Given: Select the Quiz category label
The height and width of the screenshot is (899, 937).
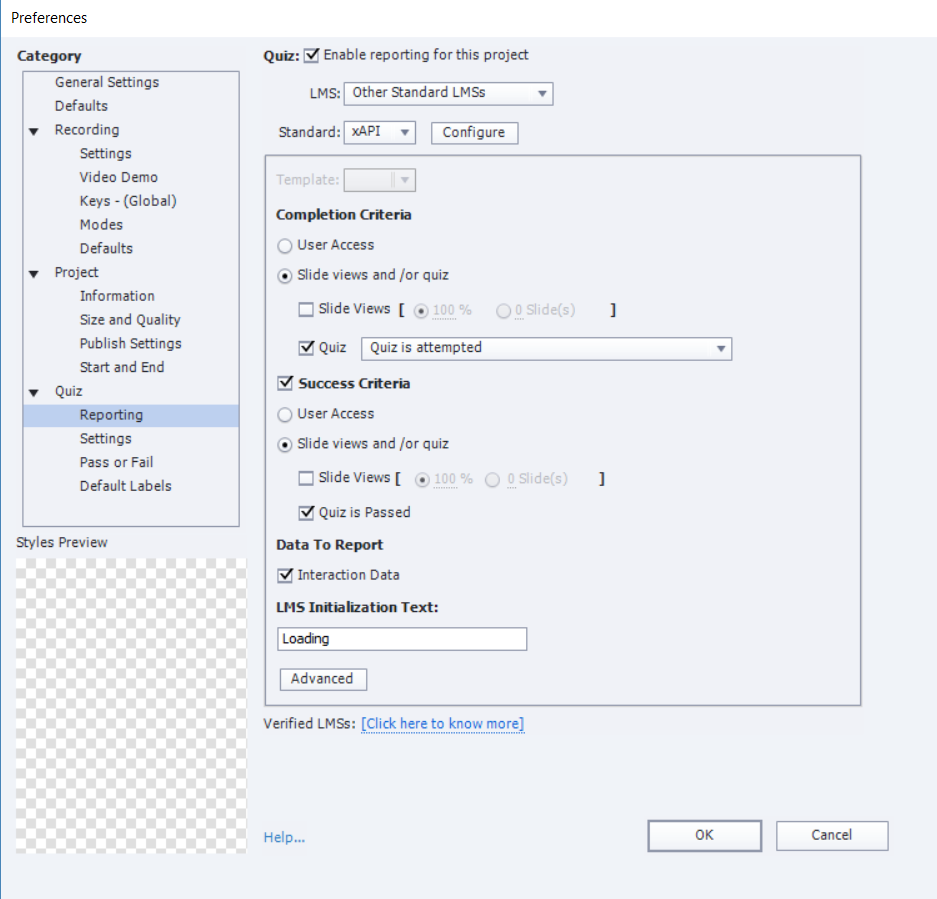Looking at the screenshot, I should click(x=69, y=392).
